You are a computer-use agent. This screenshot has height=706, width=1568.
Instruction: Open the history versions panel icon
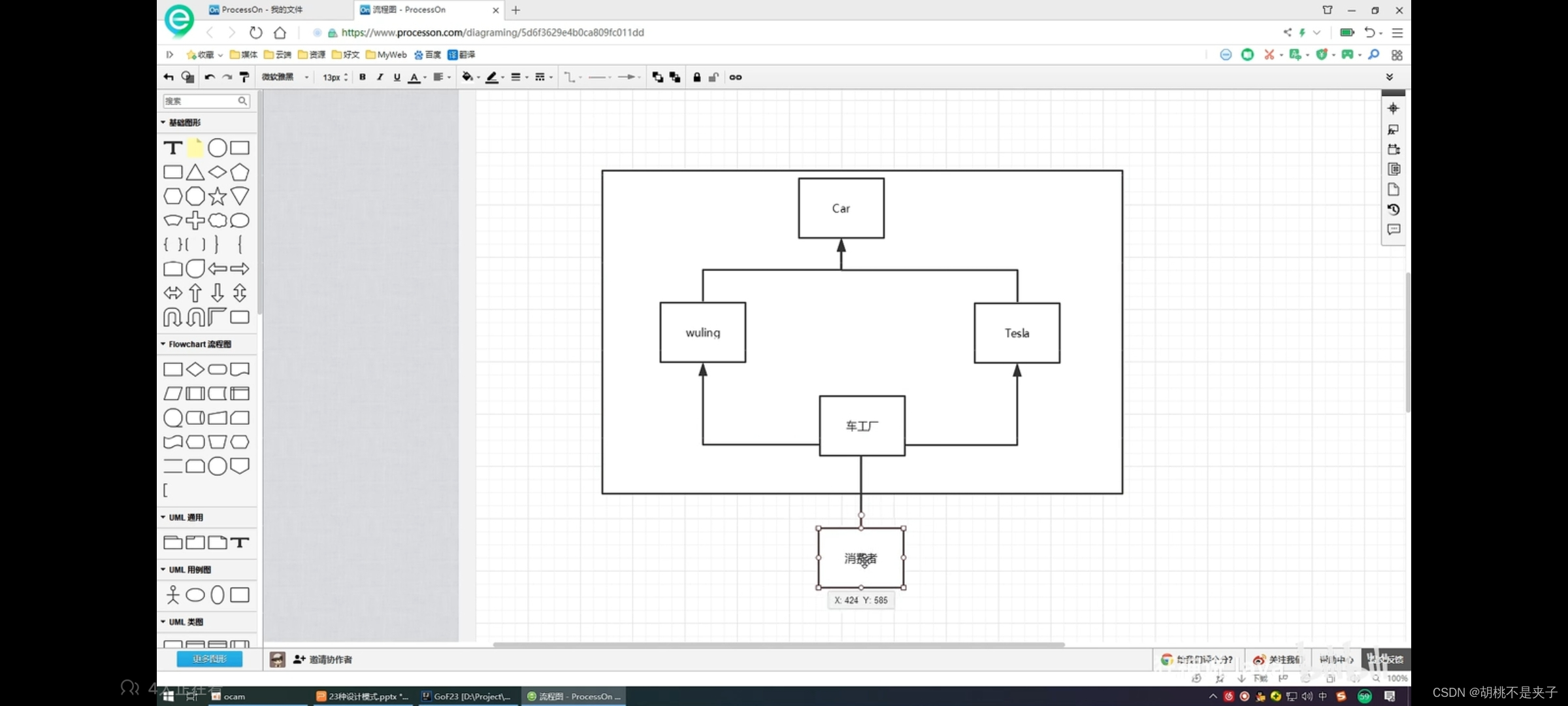(1394, 210)
